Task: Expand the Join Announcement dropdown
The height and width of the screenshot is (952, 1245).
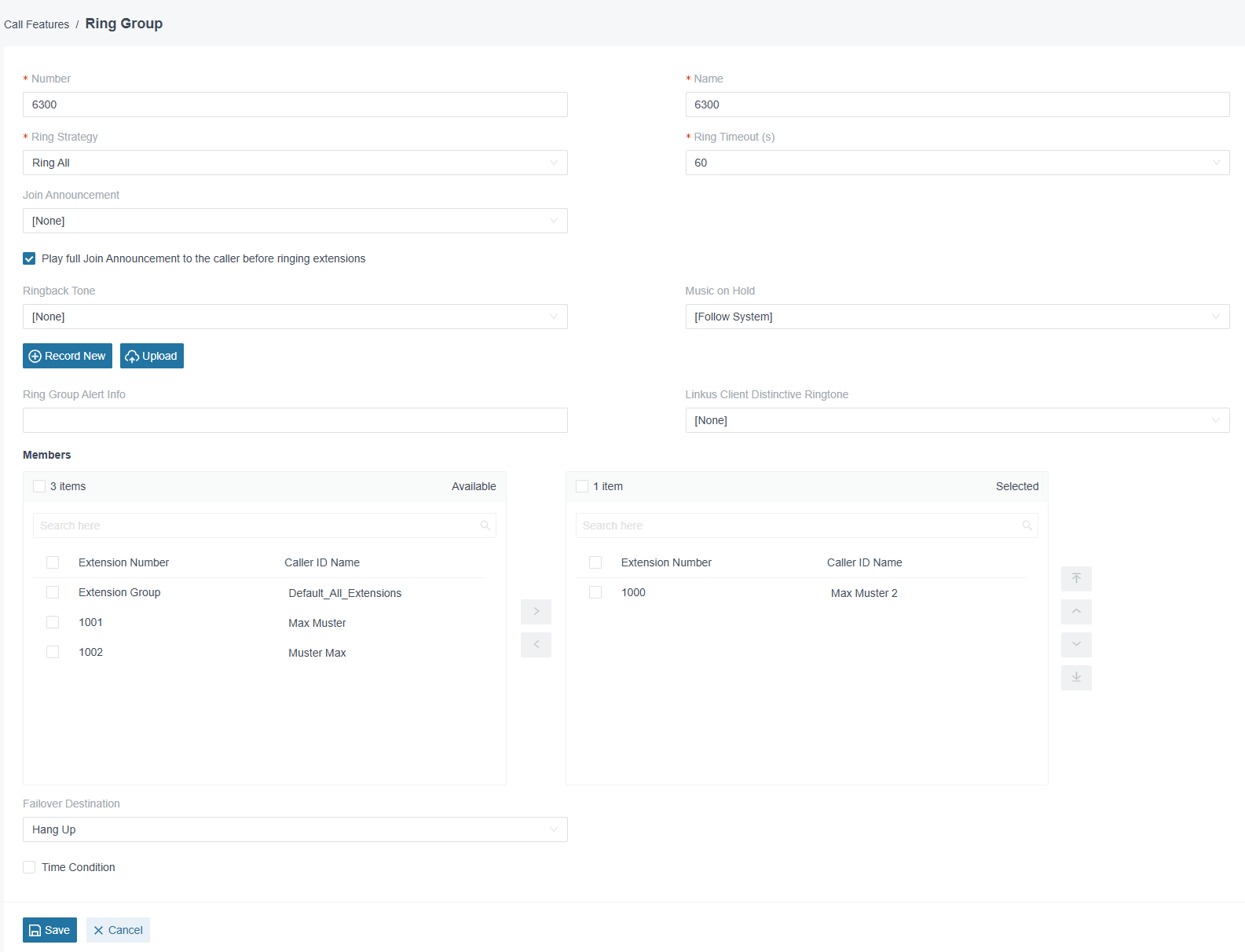Action: [295, 221]
